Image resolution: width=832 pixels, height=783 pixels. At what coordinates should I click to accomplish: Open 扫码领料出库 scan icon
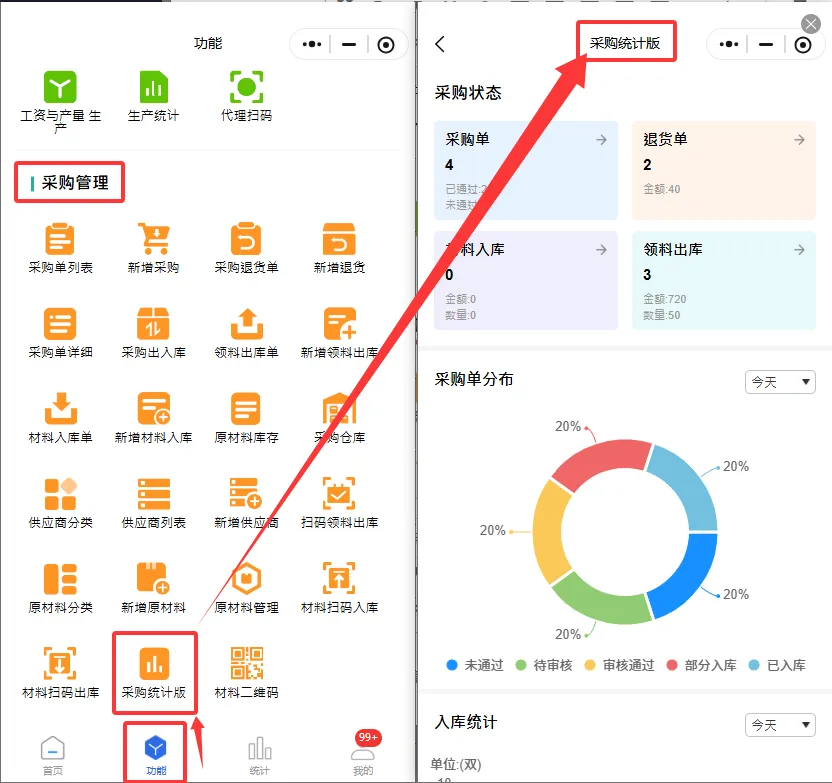tap(339, 495)
